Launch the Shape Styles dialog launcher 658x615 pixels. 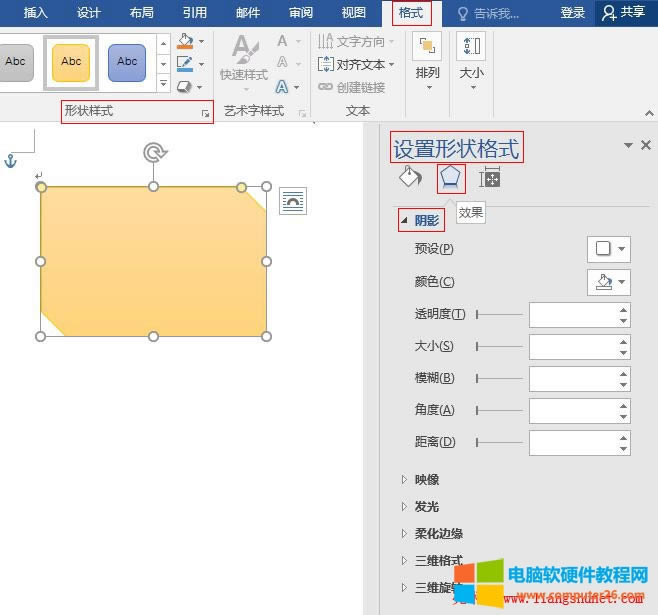click(x=206, y=114)
